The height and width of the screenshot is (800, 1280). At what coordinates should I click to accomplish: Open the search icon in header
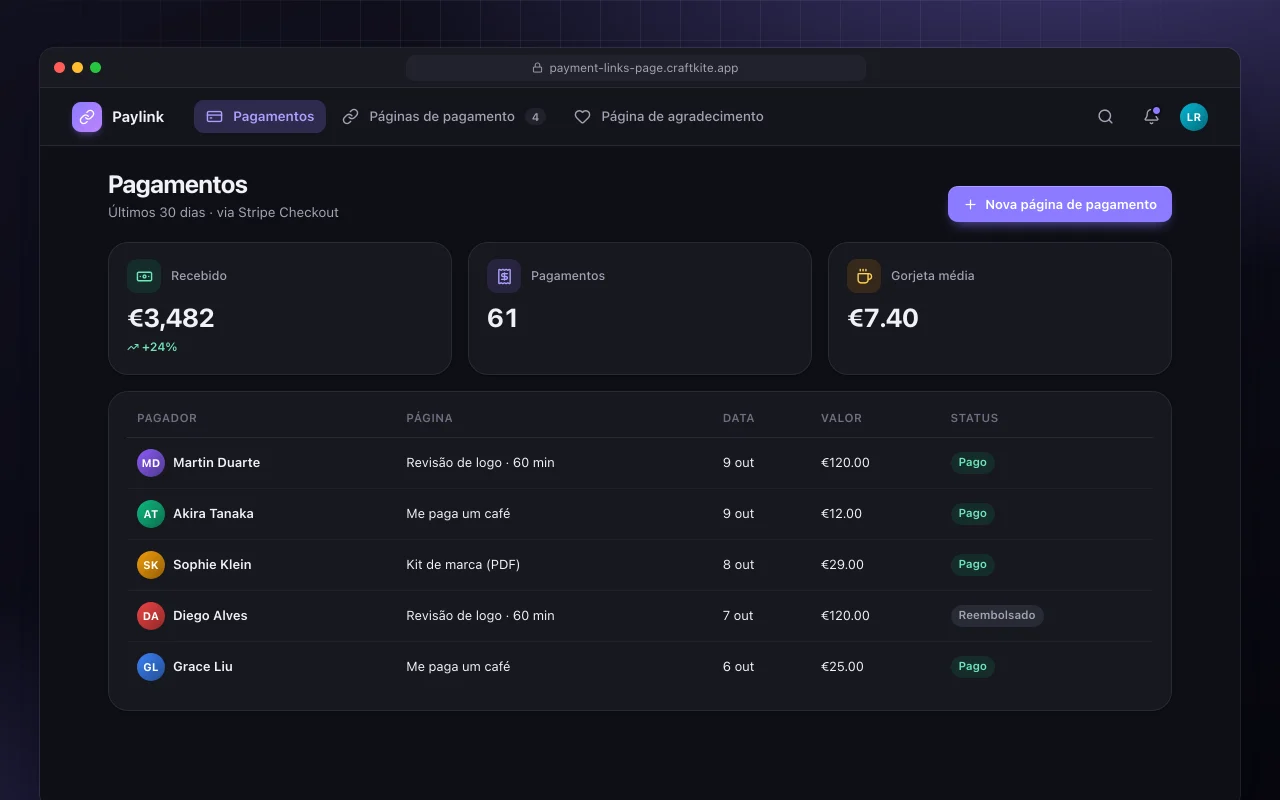[x=1105, y=117]
